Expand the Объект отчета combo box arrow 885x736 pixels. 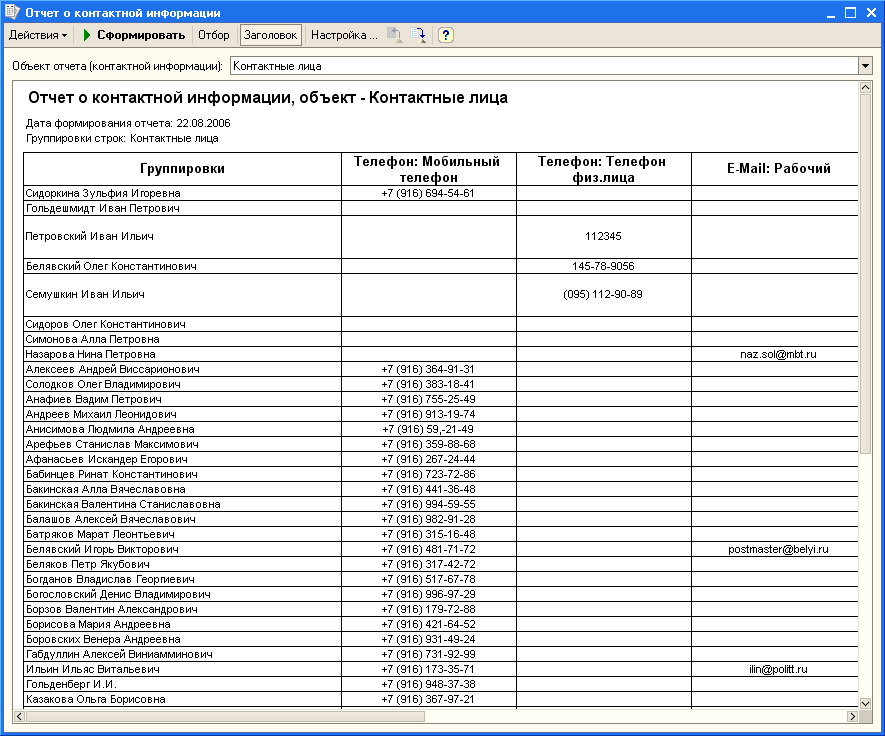865,66
